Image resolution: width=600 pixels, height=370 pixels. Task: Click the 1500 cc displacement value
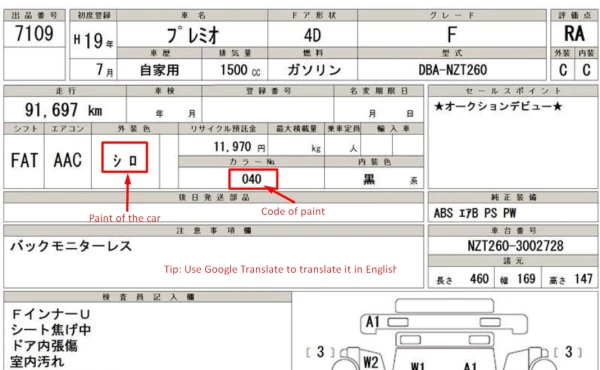[240, 70]
